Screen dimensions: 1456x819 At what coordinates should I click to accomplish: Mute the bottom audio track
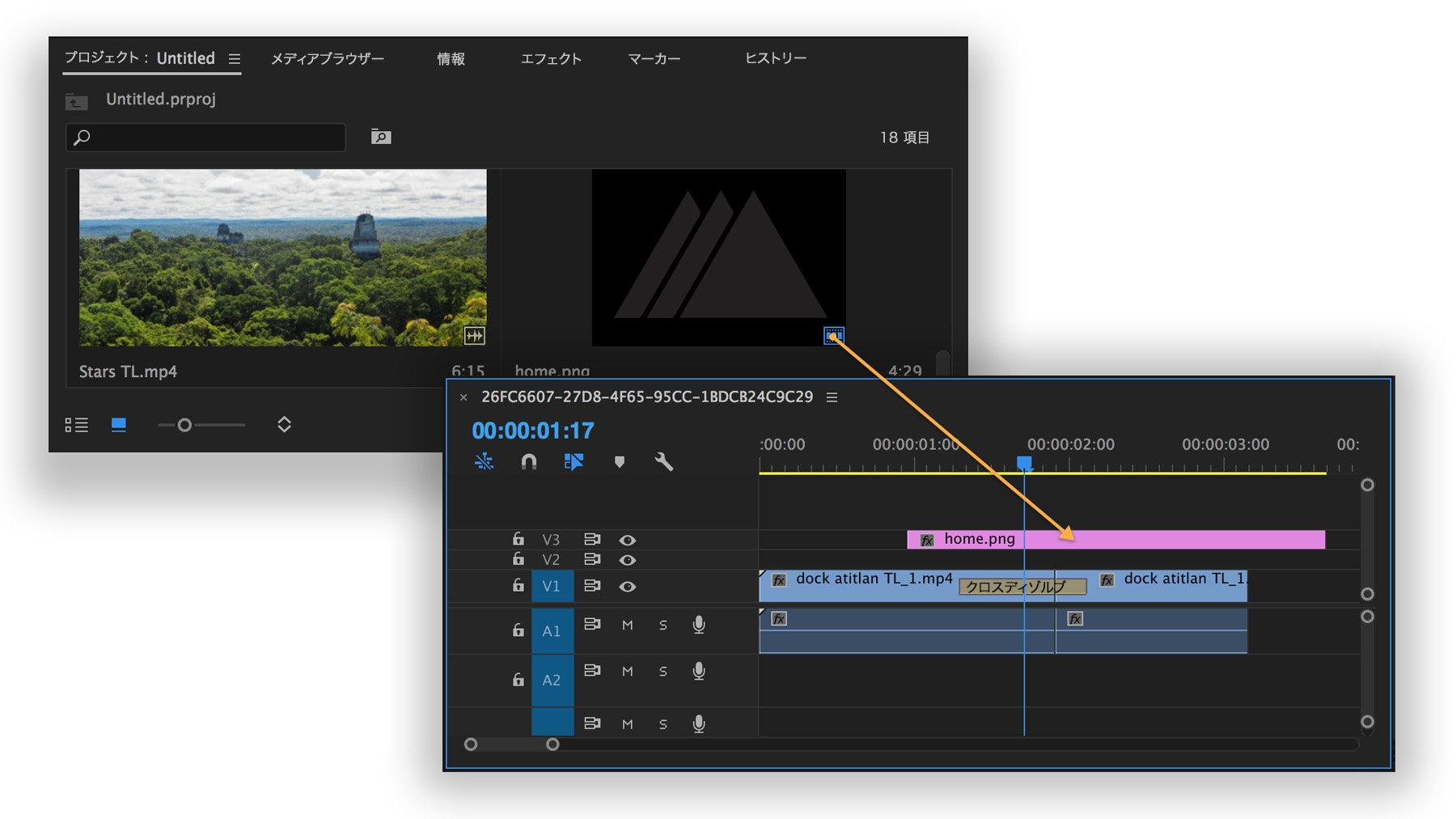coord(628,724)
